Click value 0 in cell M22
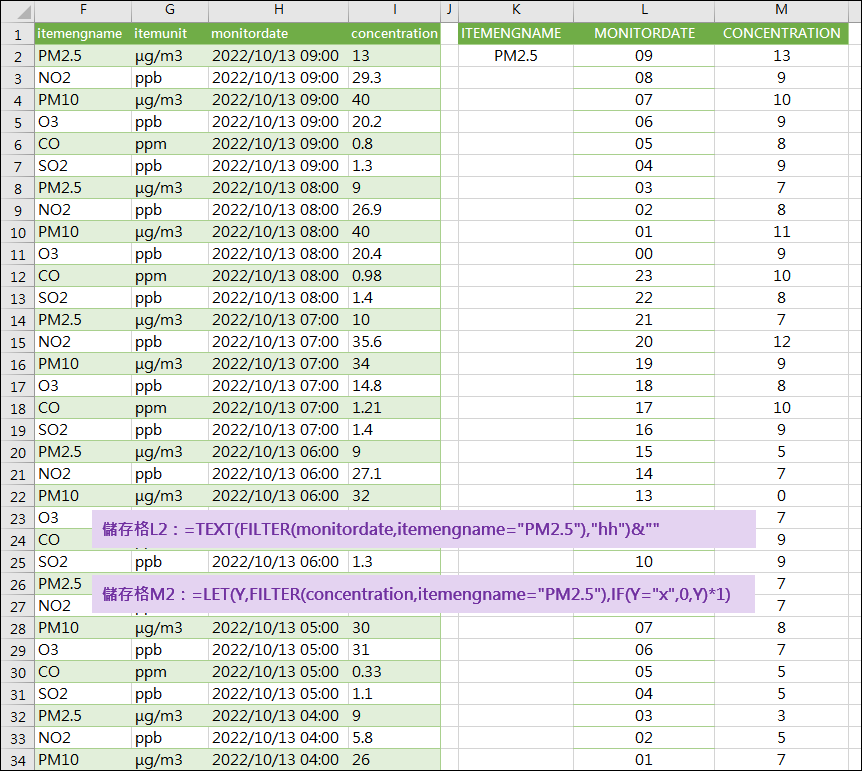862x771 pixels. click(781, 495)
